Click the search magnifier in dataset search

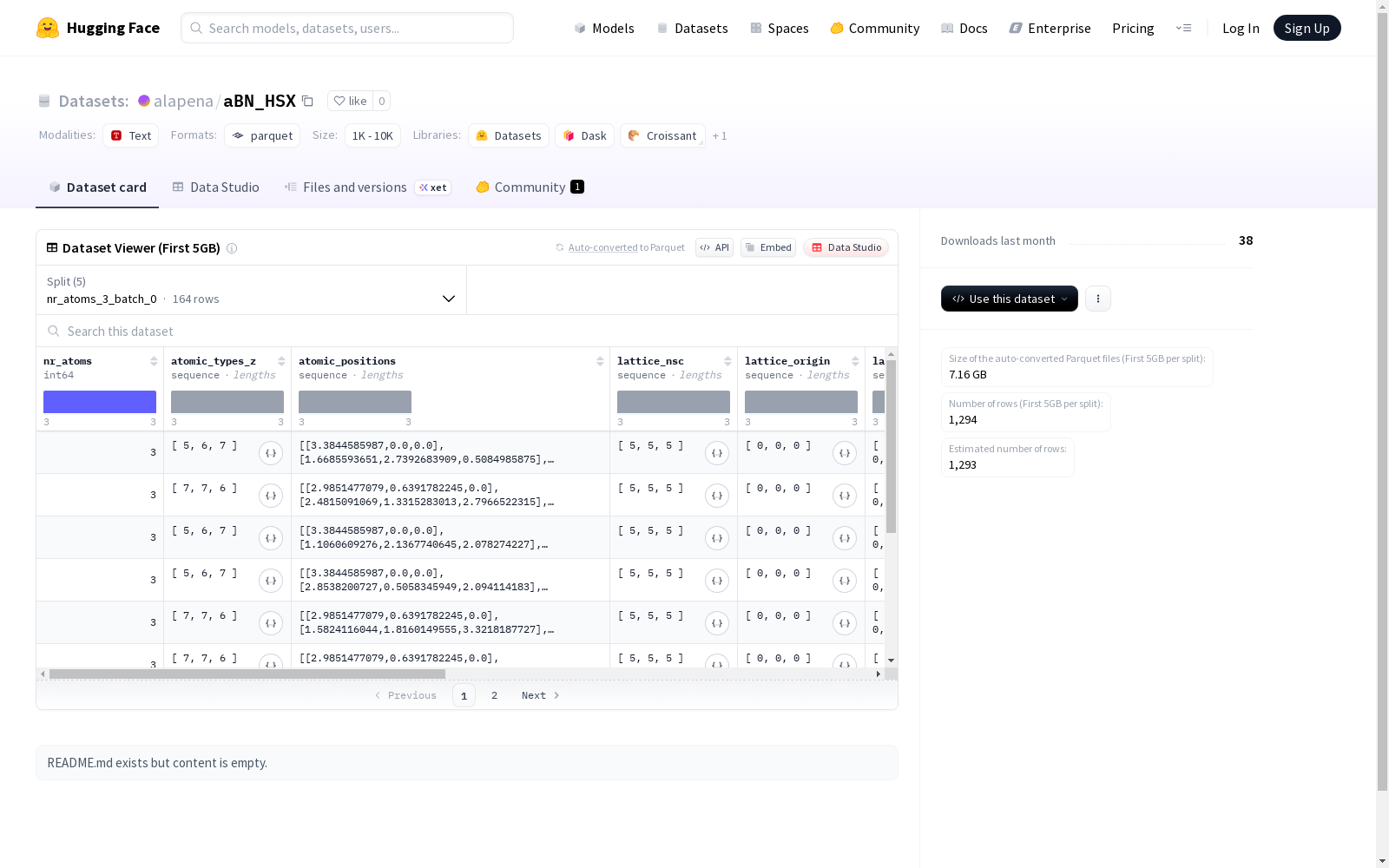click(54, 332)
